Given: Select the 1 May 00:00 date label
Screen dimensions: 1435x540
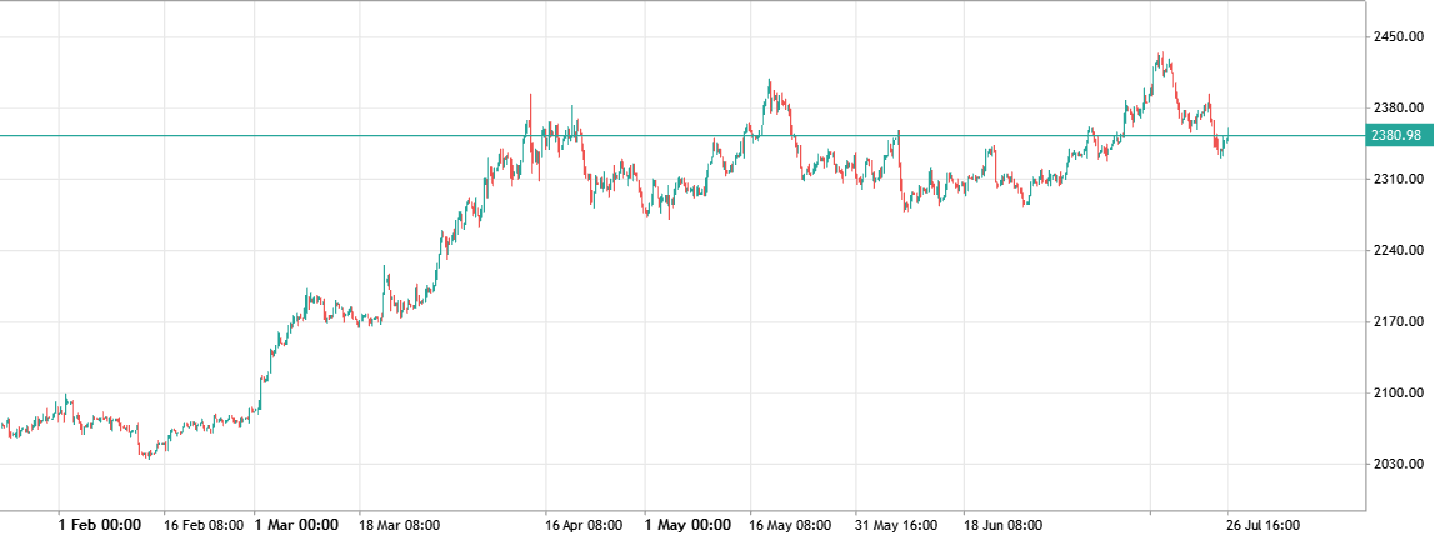Looking at the screenshot, I should tap(687, 525).
